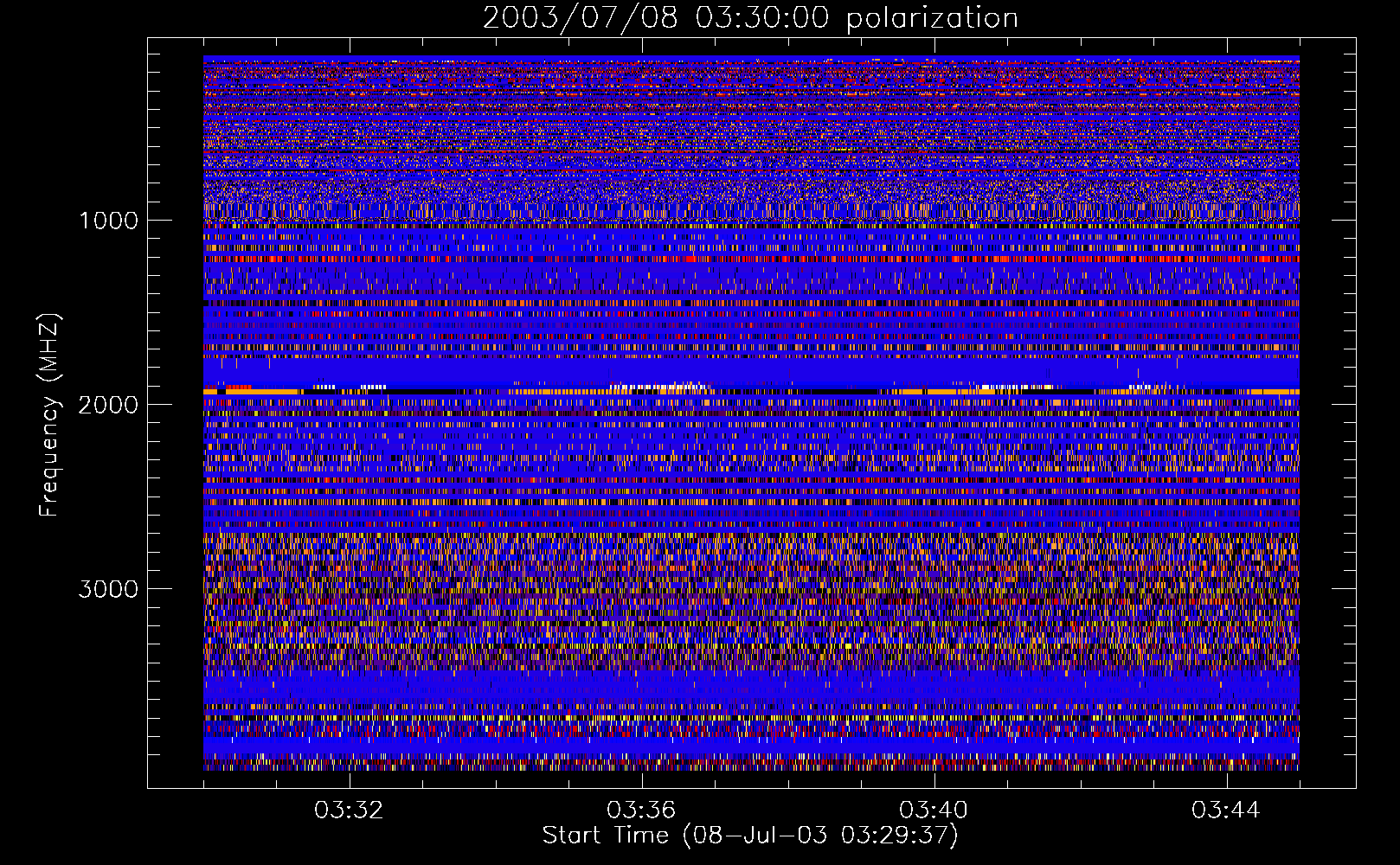Click the 'Frequency (MHZ)' axis label
This screenshot has height=865, width=1400.
point(50,415)
